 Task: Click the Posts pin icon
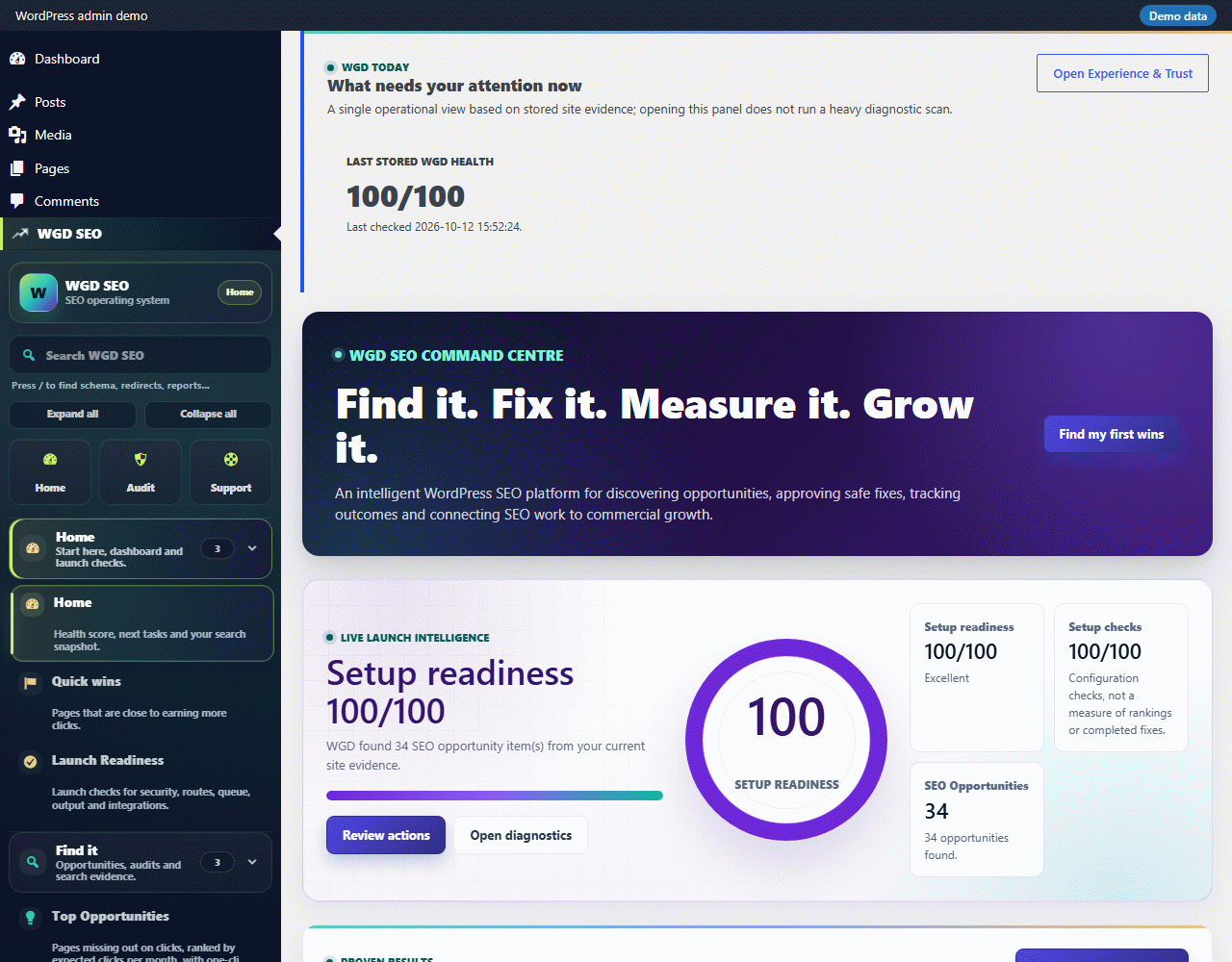pyautogui.click(x=17, y=102)
